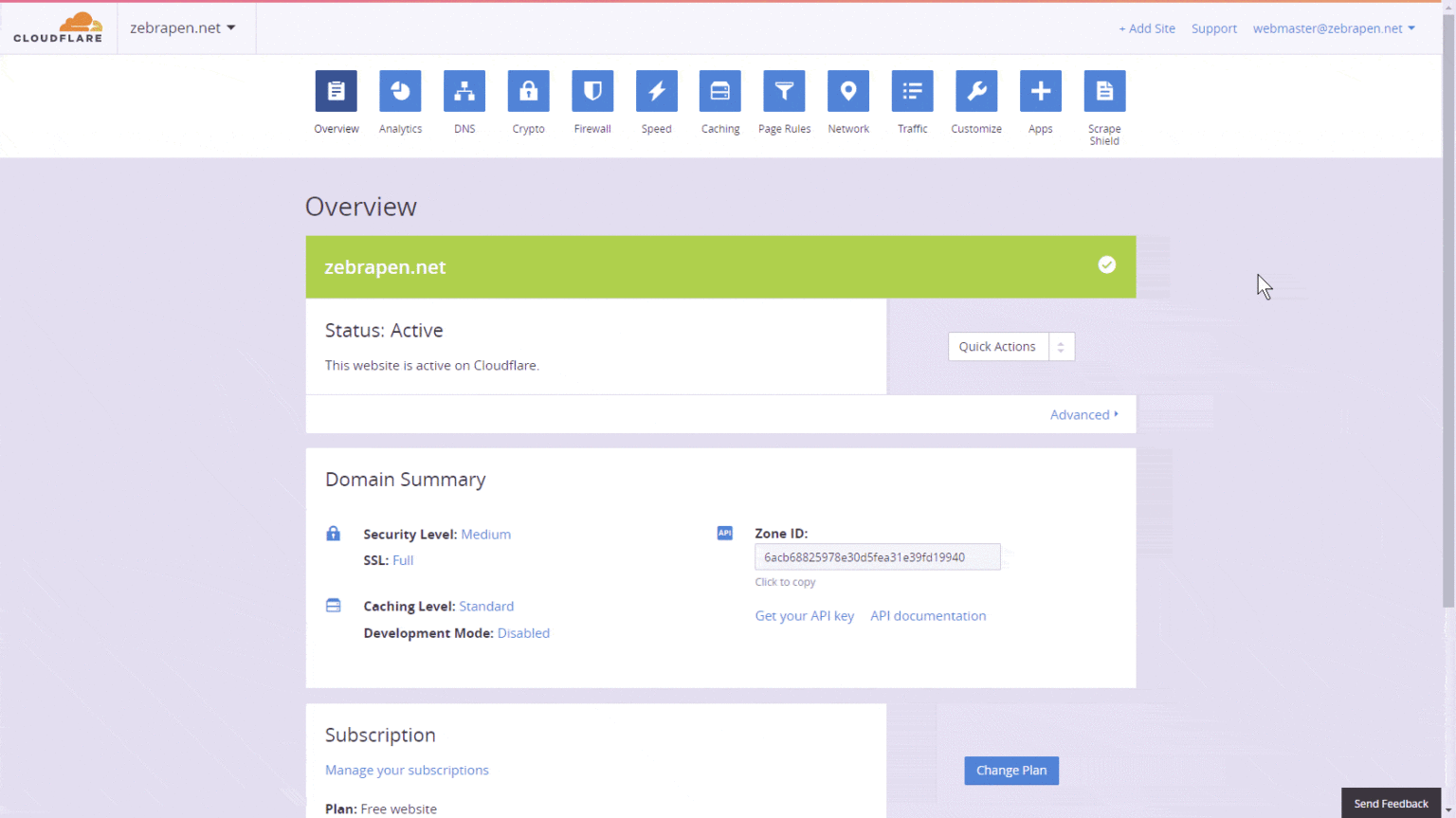1456x818 pixels.
Task: Click the Firewall shield icon
Action: pyautogui.click(x=591, y=91)
